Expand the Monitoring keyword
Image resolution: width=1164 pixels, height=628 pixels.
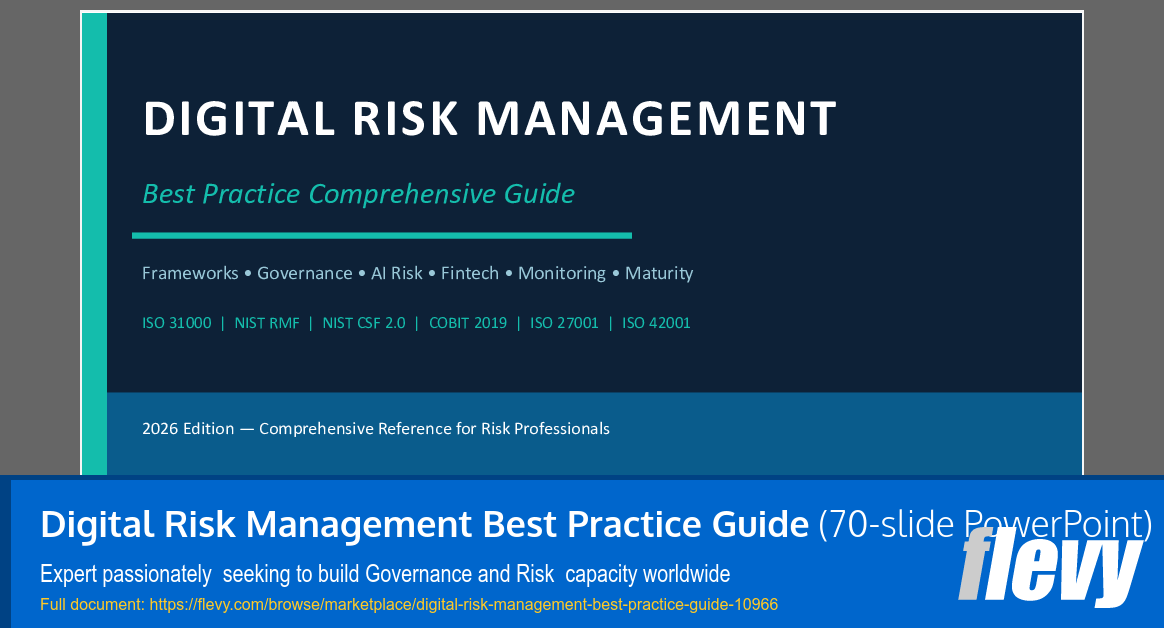coord(562,272)
